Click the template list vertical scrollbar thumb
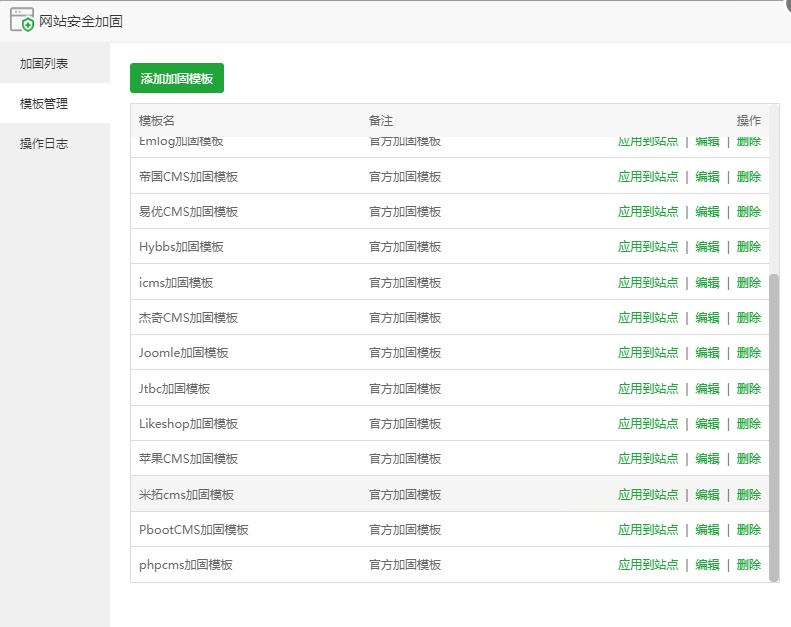791x627 pixels. click(x=774, y=428)
